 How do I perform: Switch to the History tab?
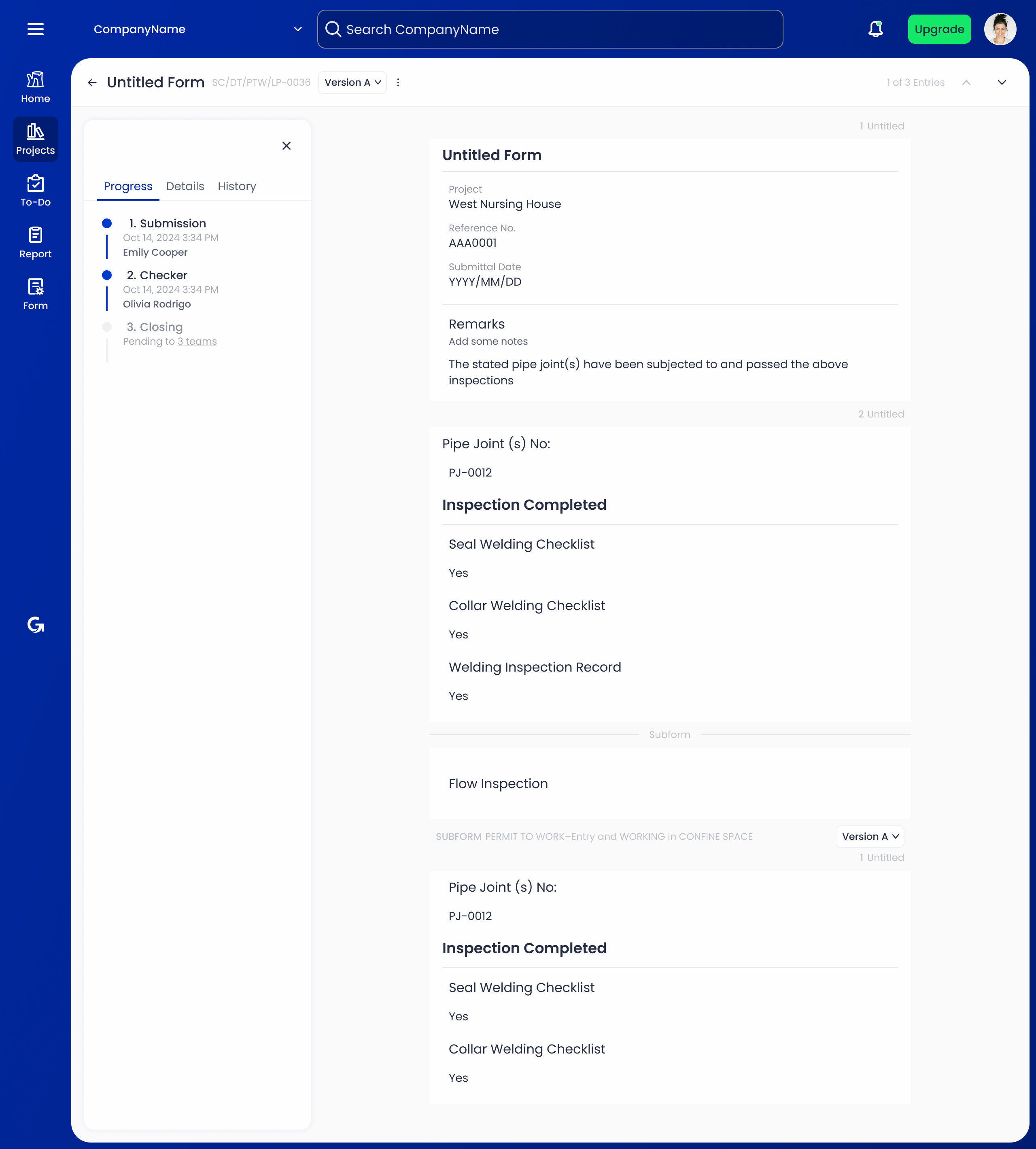point(237,186)
